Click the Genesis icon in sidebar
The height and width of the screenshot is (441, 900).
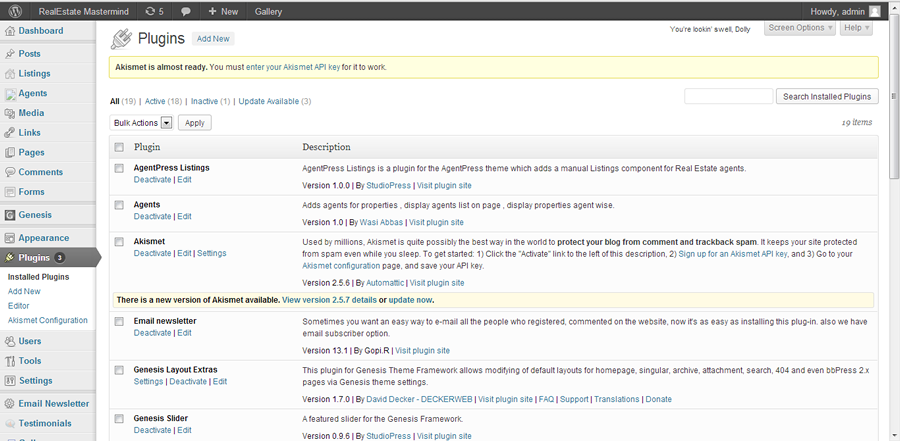[10, 215]
